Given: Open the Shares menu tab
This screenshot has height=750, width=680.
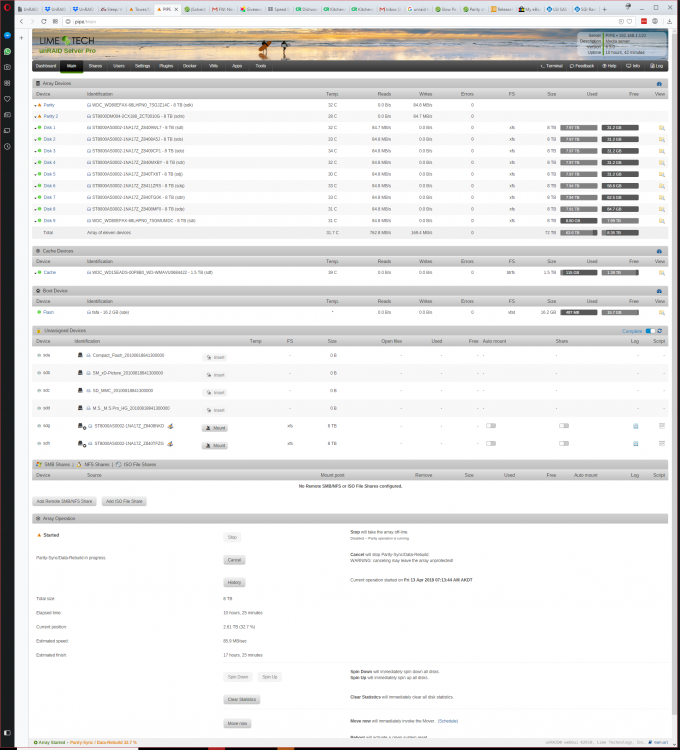Looking at the screenshot, I should point(95,66).
